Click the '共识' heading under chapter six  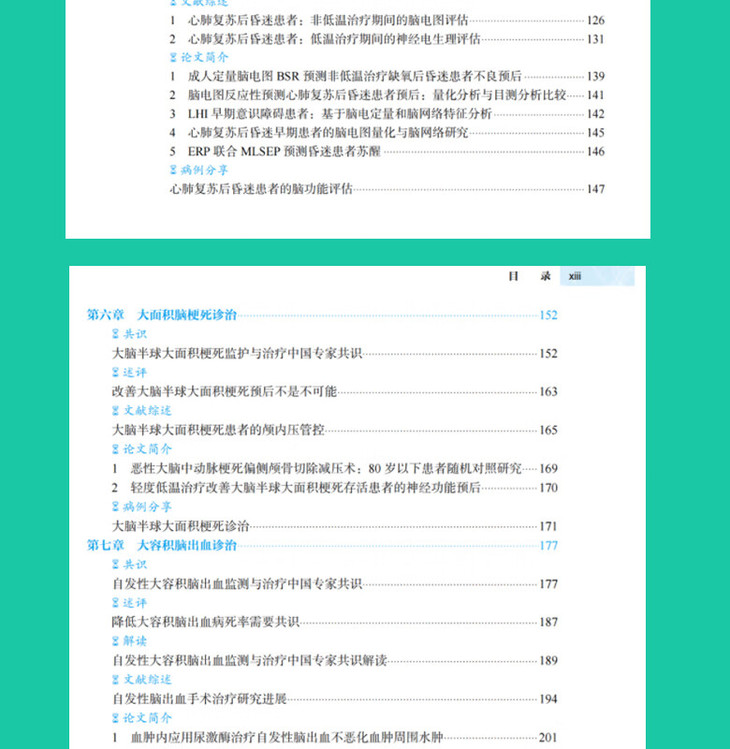pos(129,334)
